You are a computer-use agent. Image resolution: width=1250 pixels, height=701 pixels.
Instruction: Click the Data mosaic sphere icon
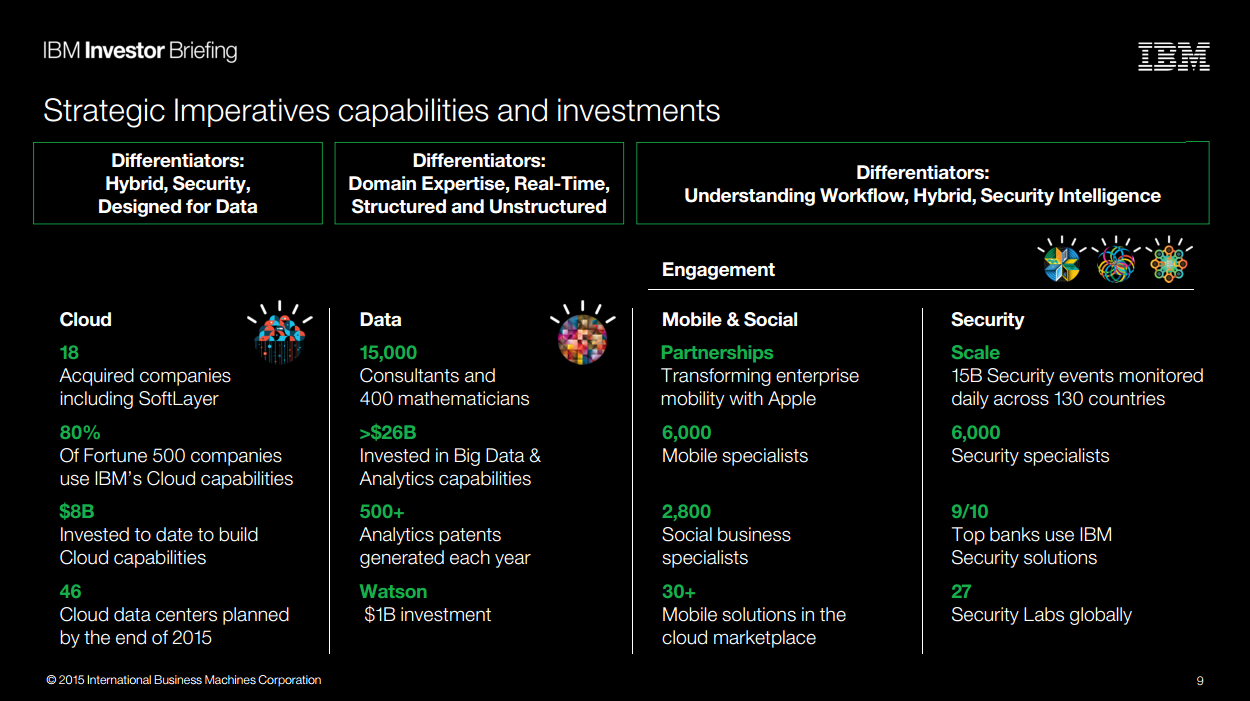(582, 334)
